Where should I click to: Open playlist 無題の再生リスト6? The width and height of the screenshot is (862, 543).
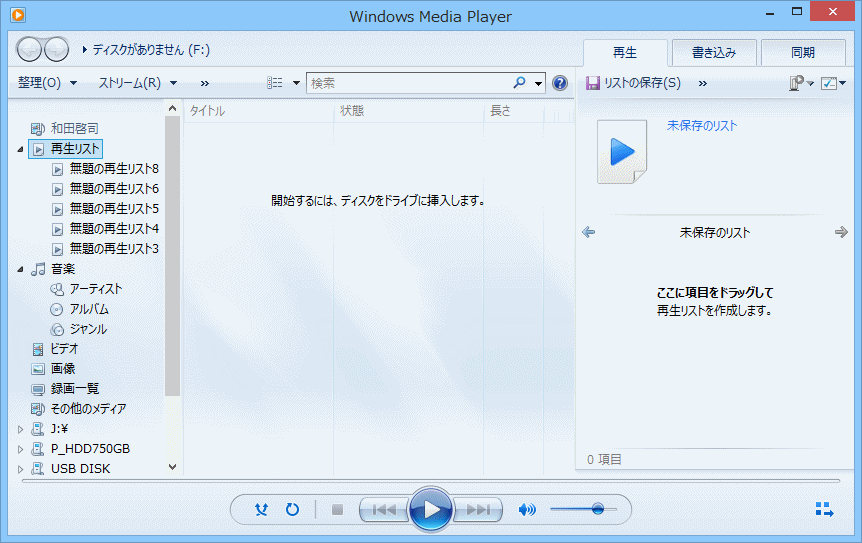pos(106,189)
